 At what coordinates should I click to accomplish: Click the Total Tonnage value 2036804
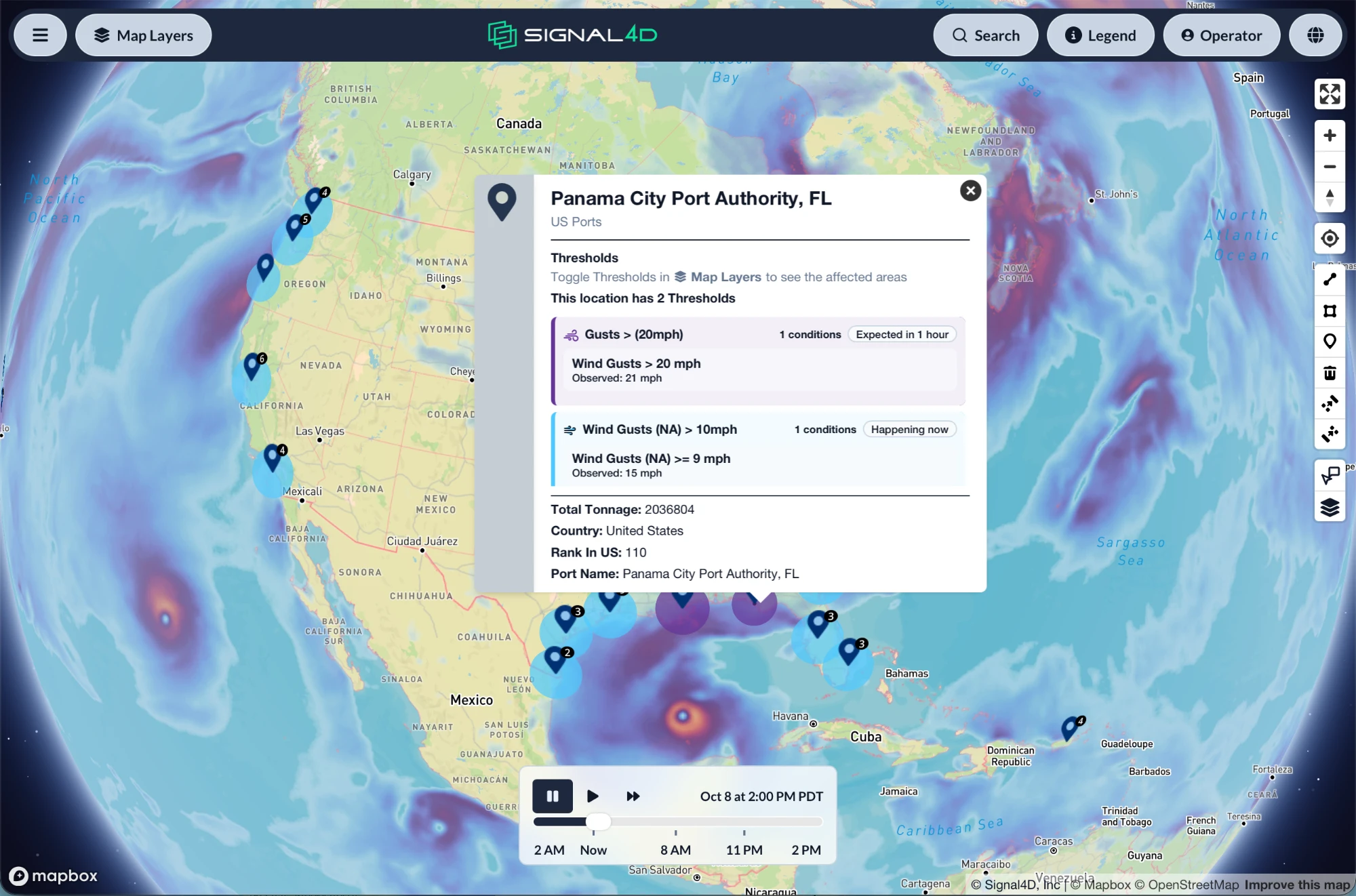click(669, 509)
